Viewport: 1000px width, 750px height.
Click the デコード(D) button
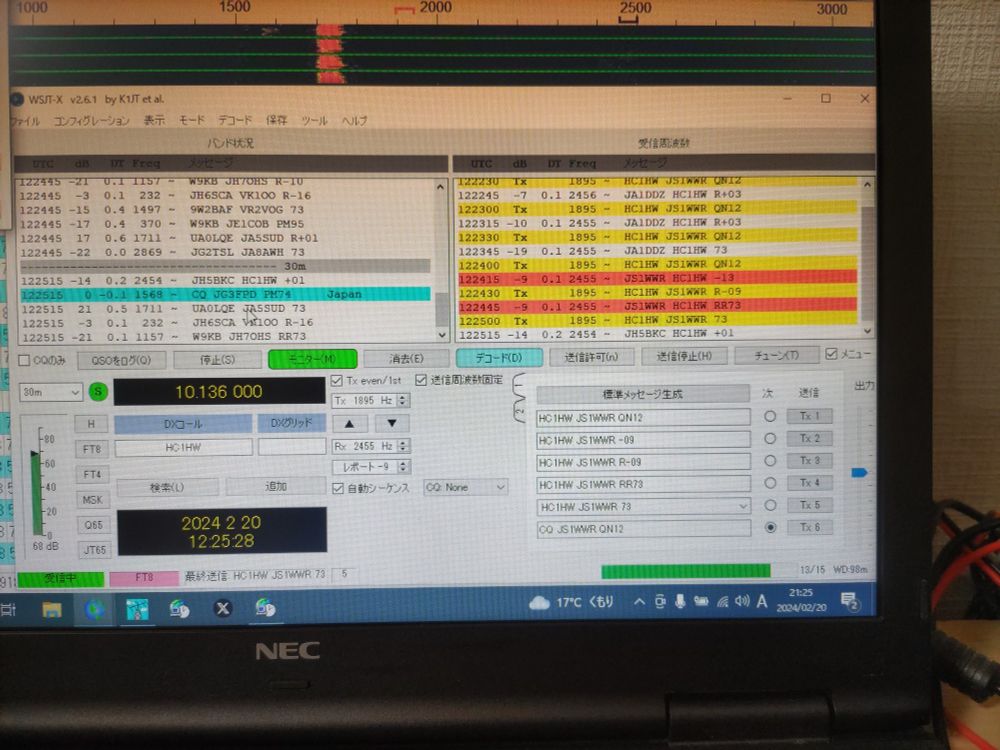point(499,358)
